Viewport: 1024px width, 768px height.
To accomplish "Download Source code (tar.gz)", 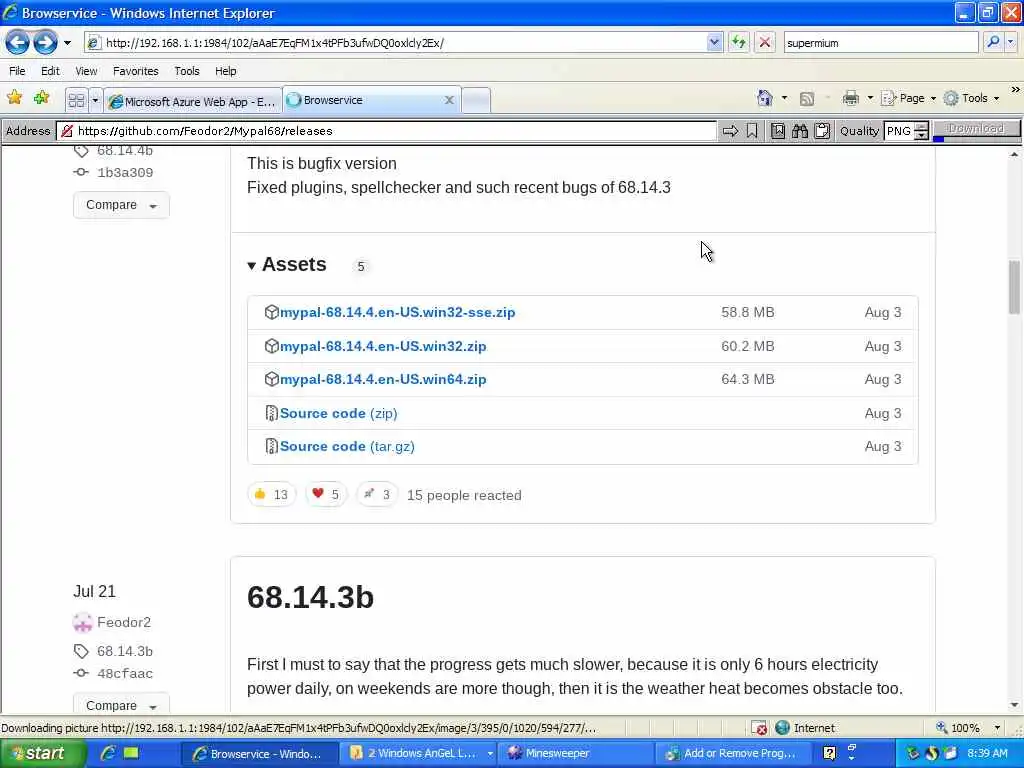I will (x=347, y=447).
